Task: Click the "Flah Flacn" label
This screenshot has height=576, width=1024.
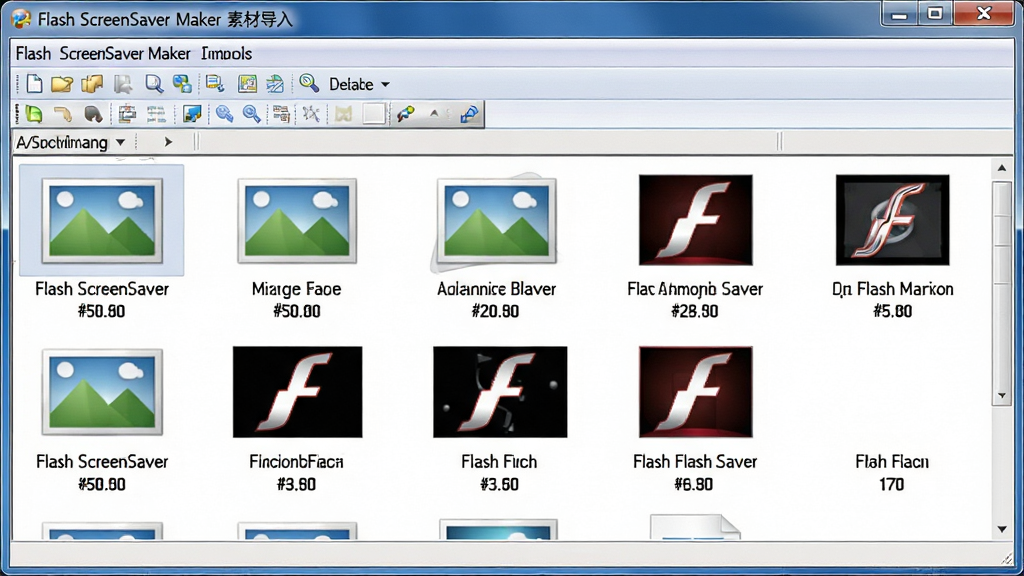Action: (892, 462)
